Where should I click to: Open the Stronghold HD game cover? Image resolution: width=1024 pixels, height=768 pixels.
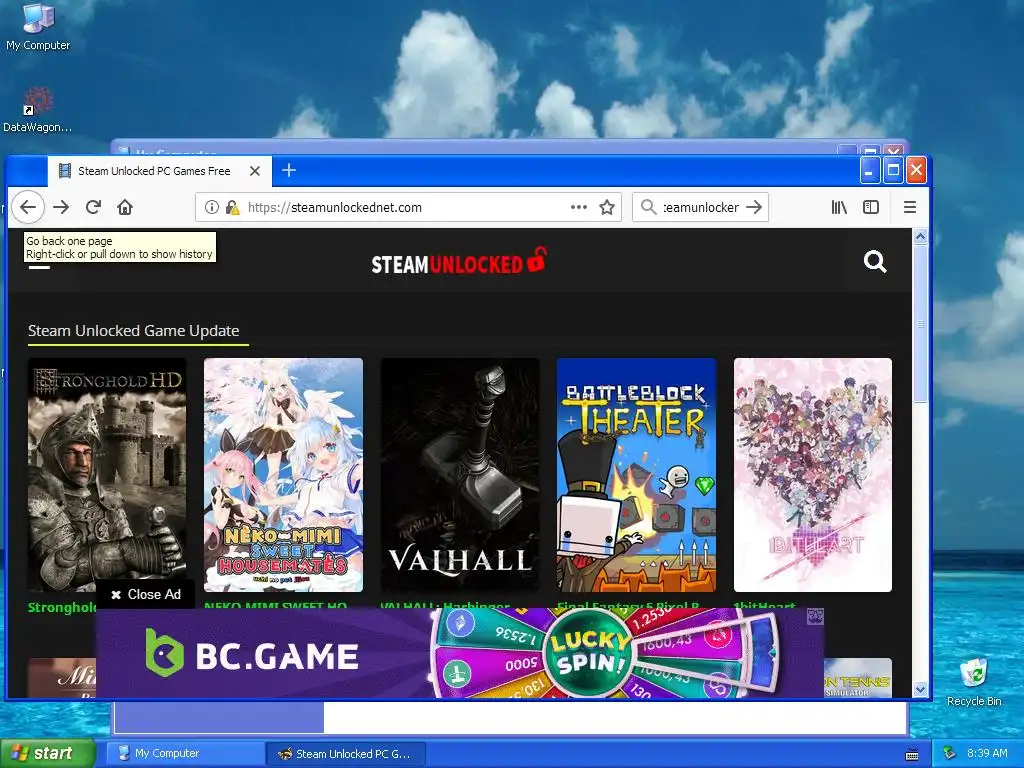(x=107, y=475)
